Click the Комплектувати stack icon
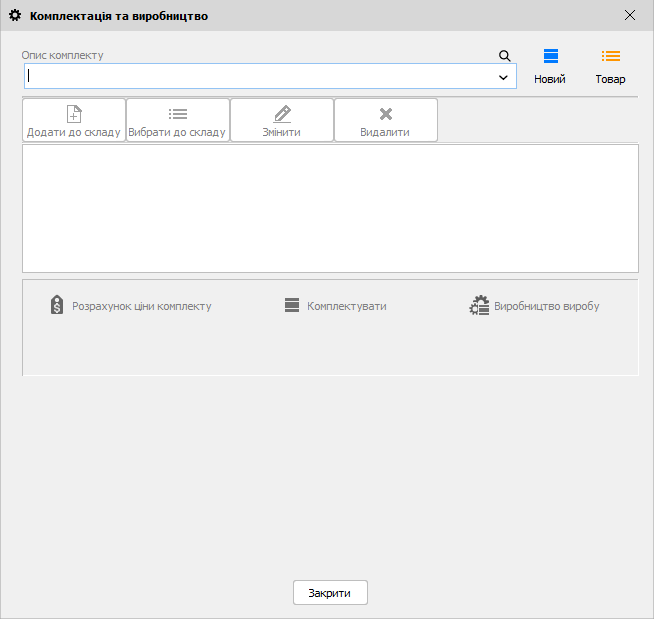This screenshot has width=654, height=619. click(292, 306)
